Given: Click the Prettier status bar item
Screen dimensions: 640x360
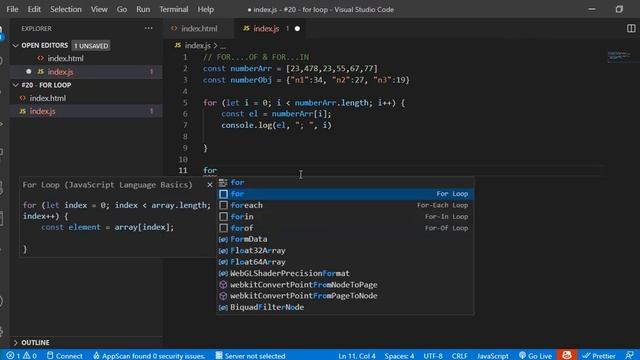Looking at the screenshot, I should [x=599, y=356].
